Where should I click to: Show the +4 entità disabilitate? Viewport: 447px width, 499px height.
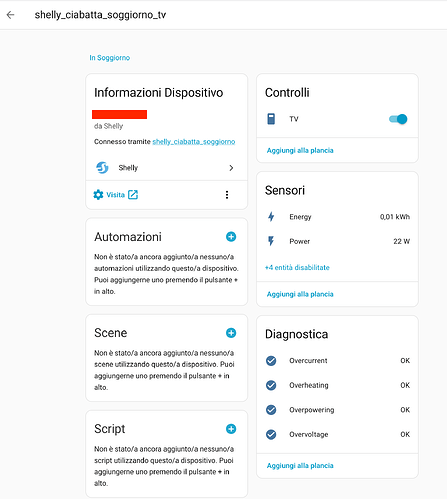(297, 267)
